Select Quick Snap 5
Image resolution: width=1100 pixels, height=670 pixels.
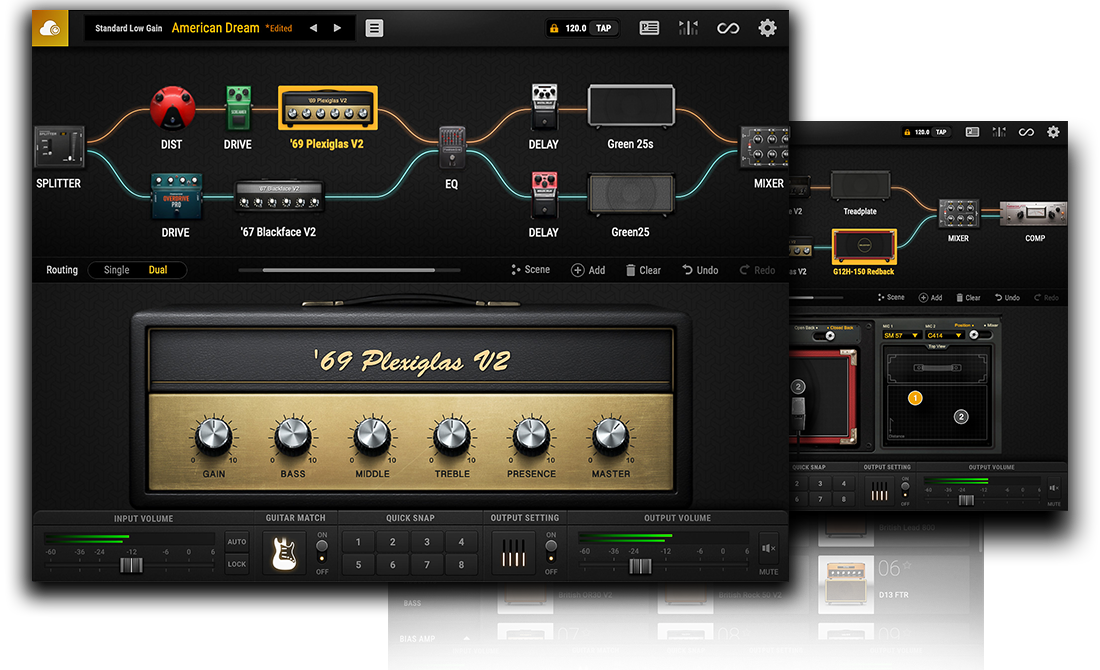[358, 564]
